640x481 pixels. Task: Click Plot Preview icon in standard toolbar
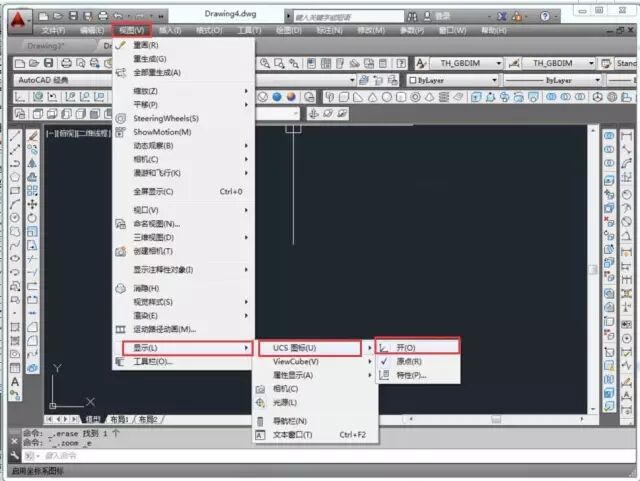coord(81,63)
